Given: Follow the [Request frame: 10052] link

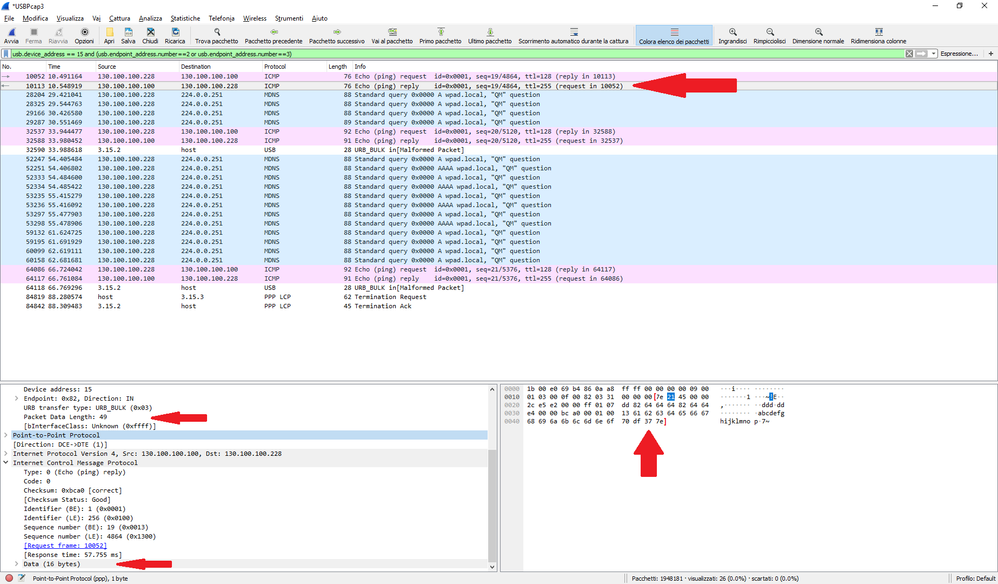Looking at the screenshot, I should (x=65, y=545).
